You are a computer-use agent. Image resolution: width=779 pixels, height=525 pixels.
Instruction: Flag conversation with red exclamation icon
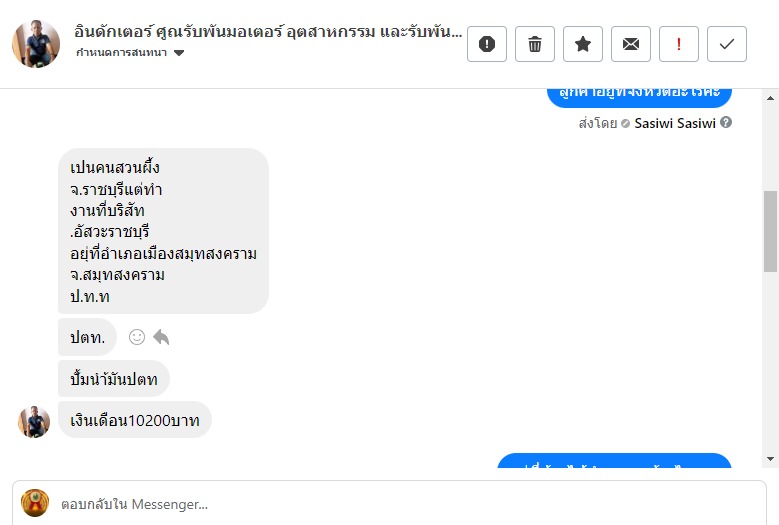pyautogui.click(x=679, y=44)
